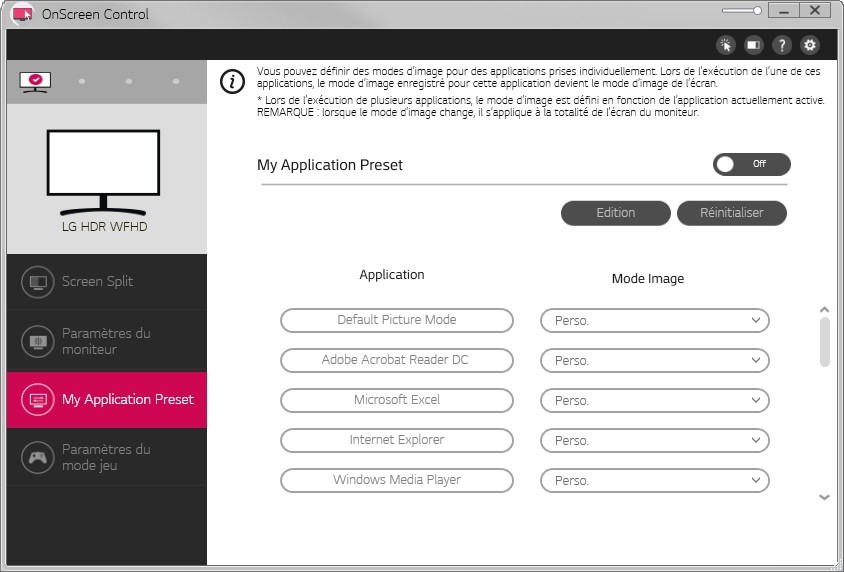Expand picture mode dropdown for Windows Media Player
This screenshot has height=572, width=844.
(x=655, y=481)
